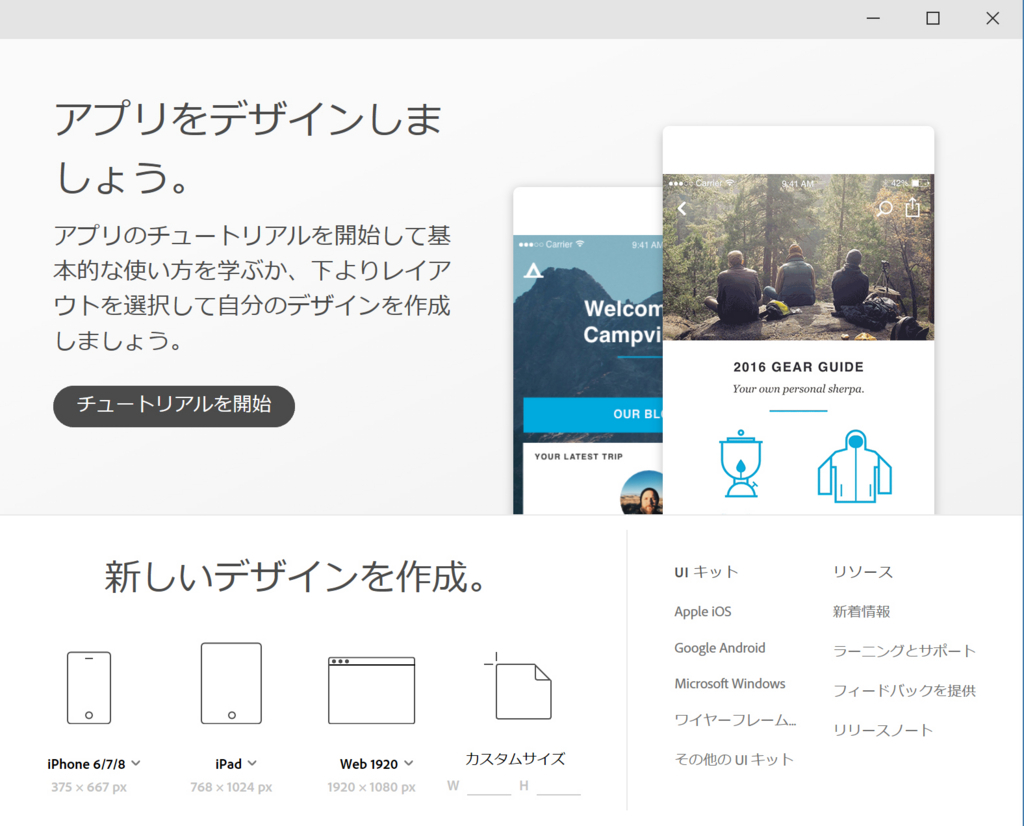Image resolution: width=1024 pixels, height=826 pixels.
Task: Open リリースノート link
Action: pyautogui.click(x=882, y=730)
